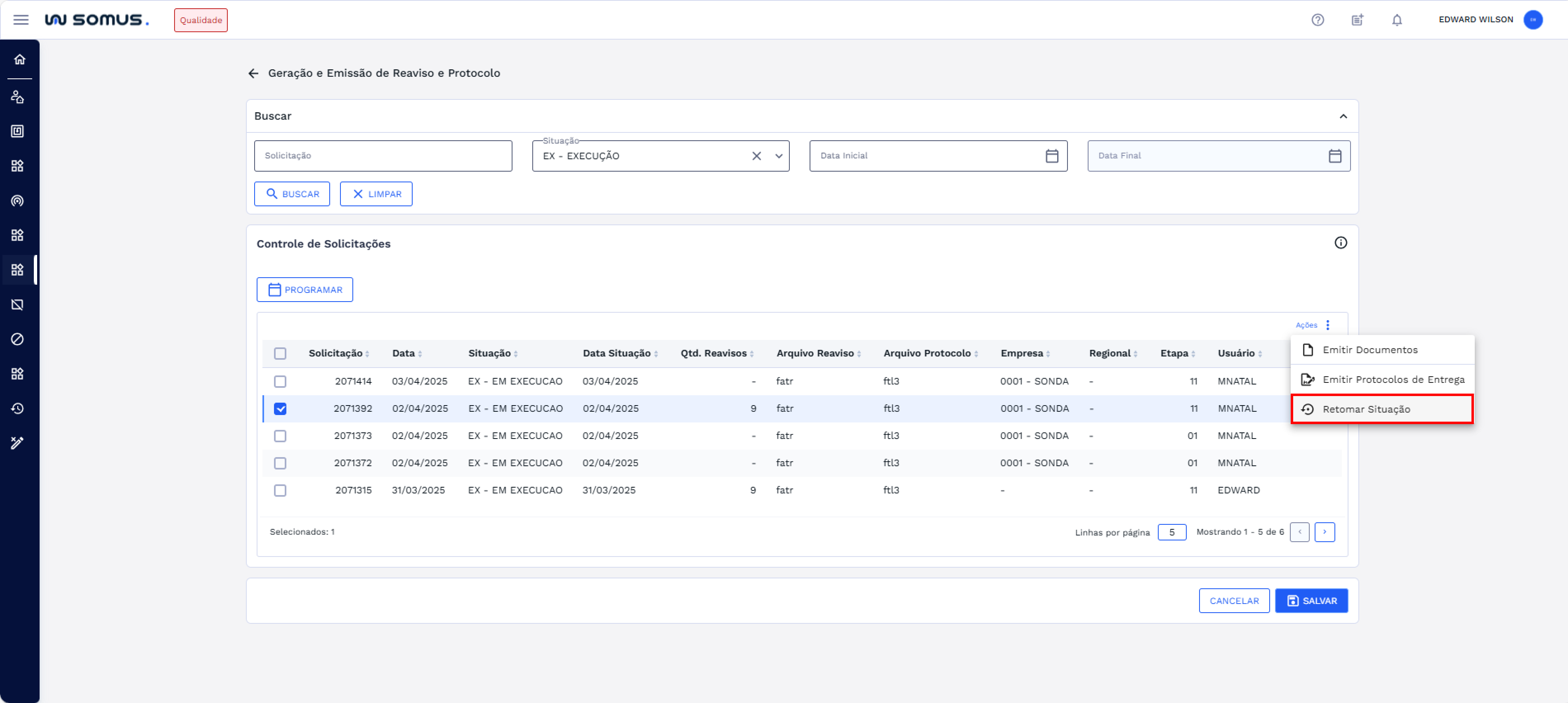The height and width of the screenshot is (703, 1568).
Task: Uncheck the selected row 2071392
Action: tap(280, 408)
